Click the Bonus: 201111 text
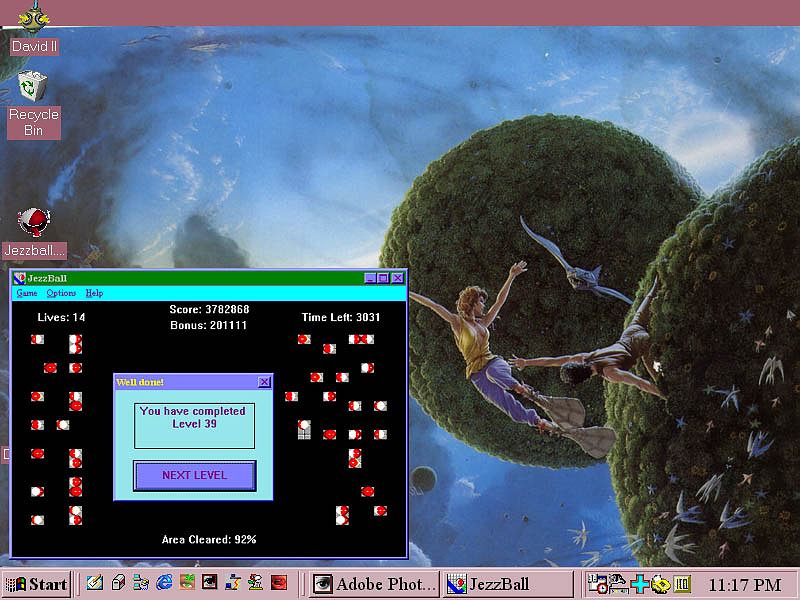The image size is (800, 600). pyautogui.click(x=209, y=325)
